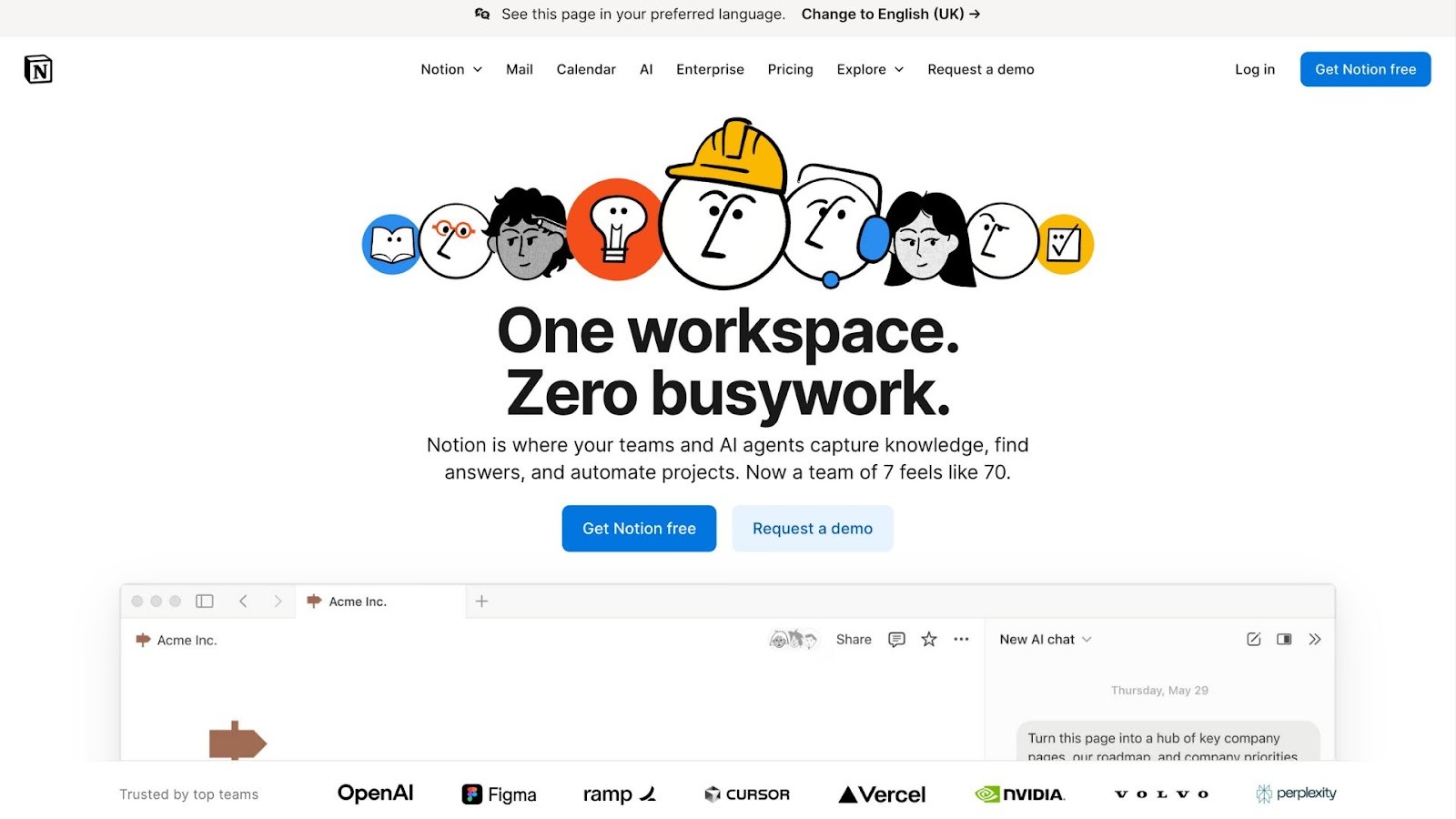Viewport: 1456px width, 819px height.
Task: Expand the Notion navigation dropdown
Action: click(450, 69)
